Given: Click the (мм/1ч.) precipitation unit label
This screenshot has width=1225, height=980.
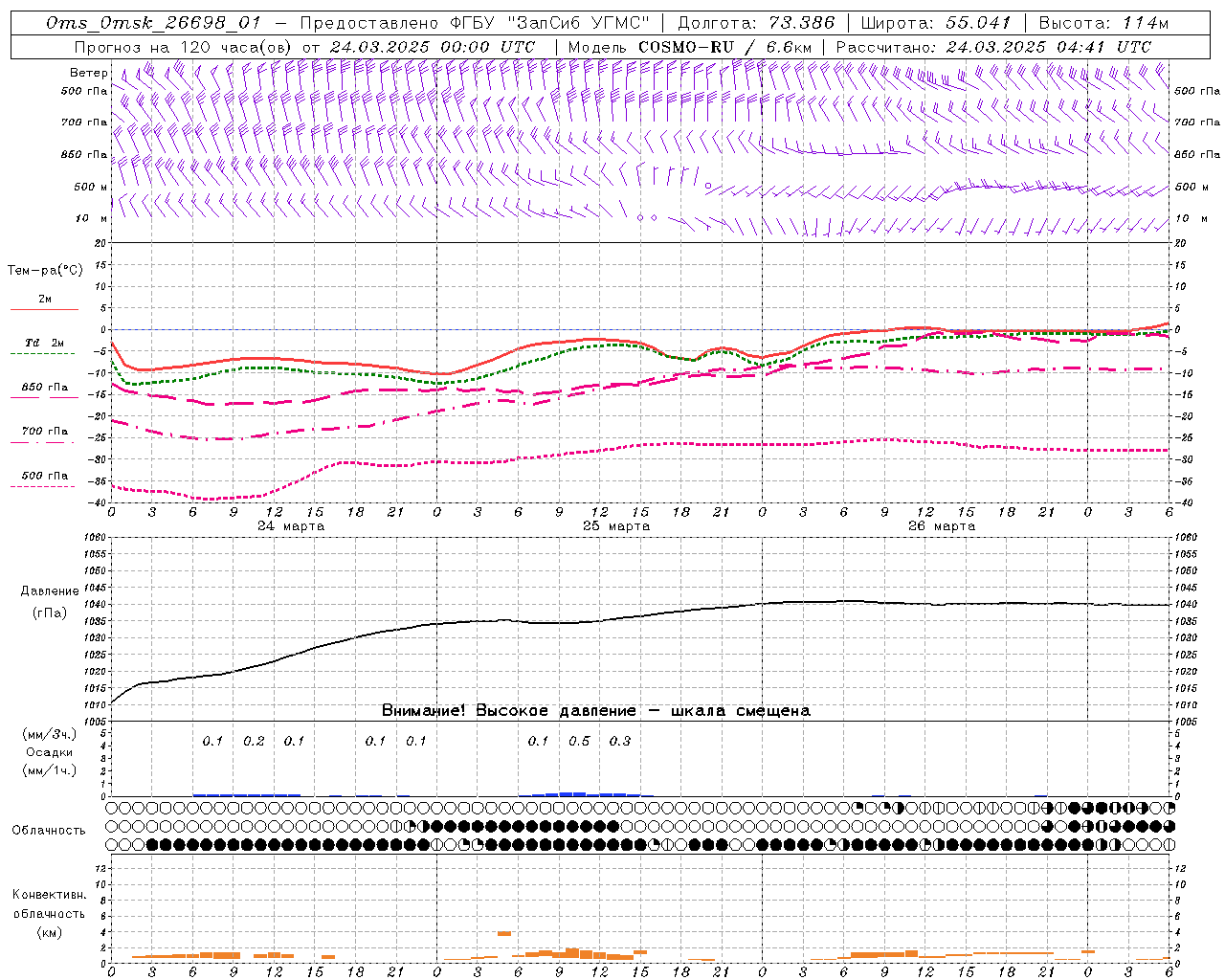Looking at the screenshot, I should click(49, 770).
